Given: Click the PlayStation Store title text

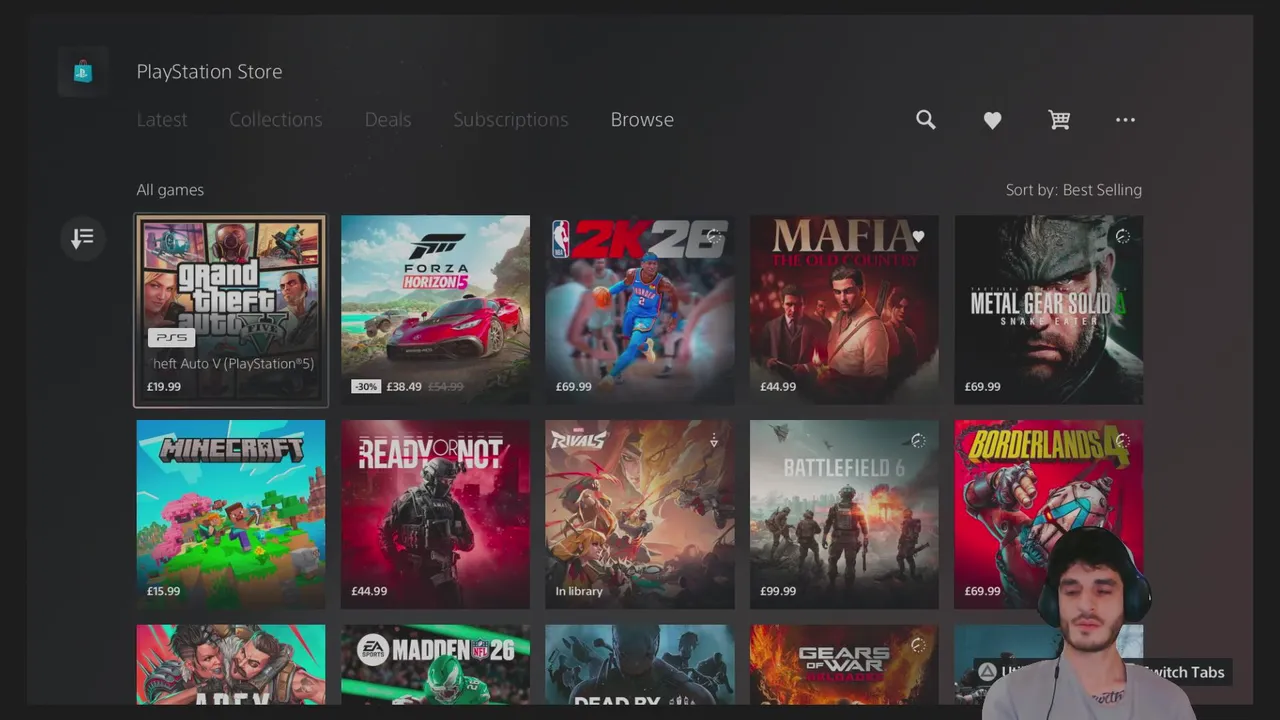Looking at the screenshot, I should coord(209,72).
